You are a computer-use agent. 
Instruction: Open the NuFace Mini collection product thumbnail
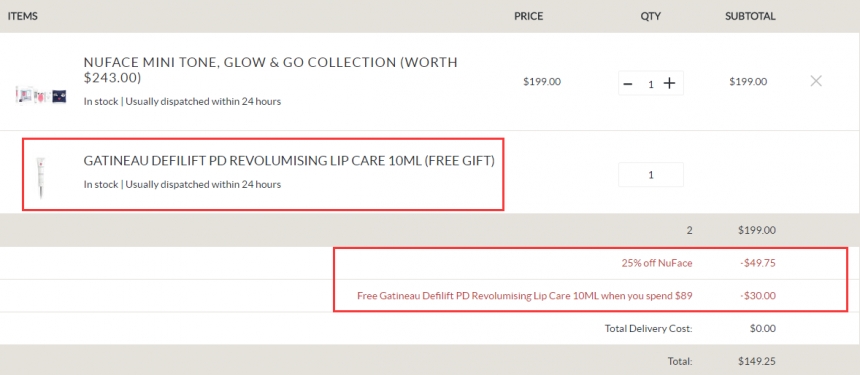click(41, 96)
